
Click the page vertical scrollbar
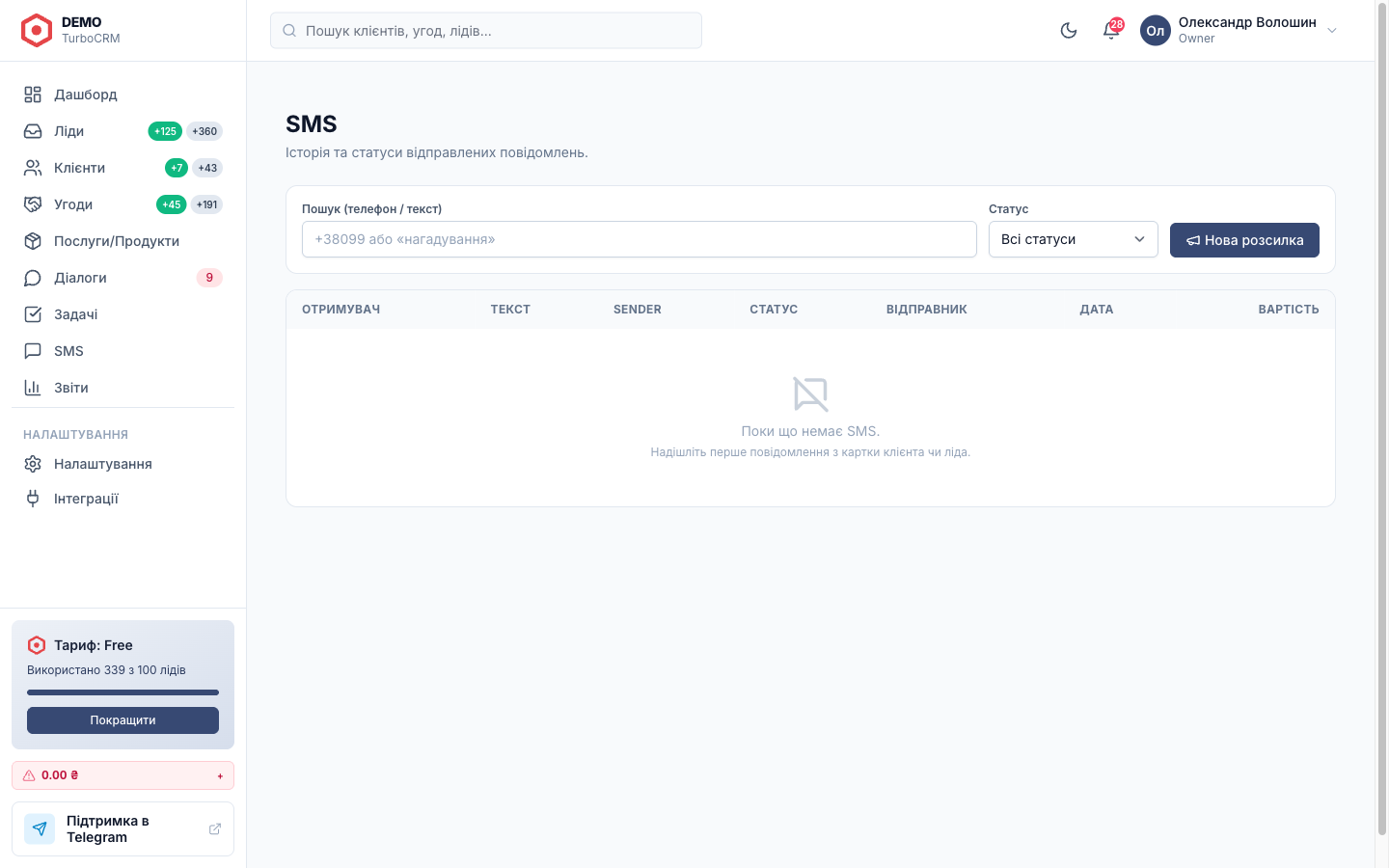coord(1381,420)
